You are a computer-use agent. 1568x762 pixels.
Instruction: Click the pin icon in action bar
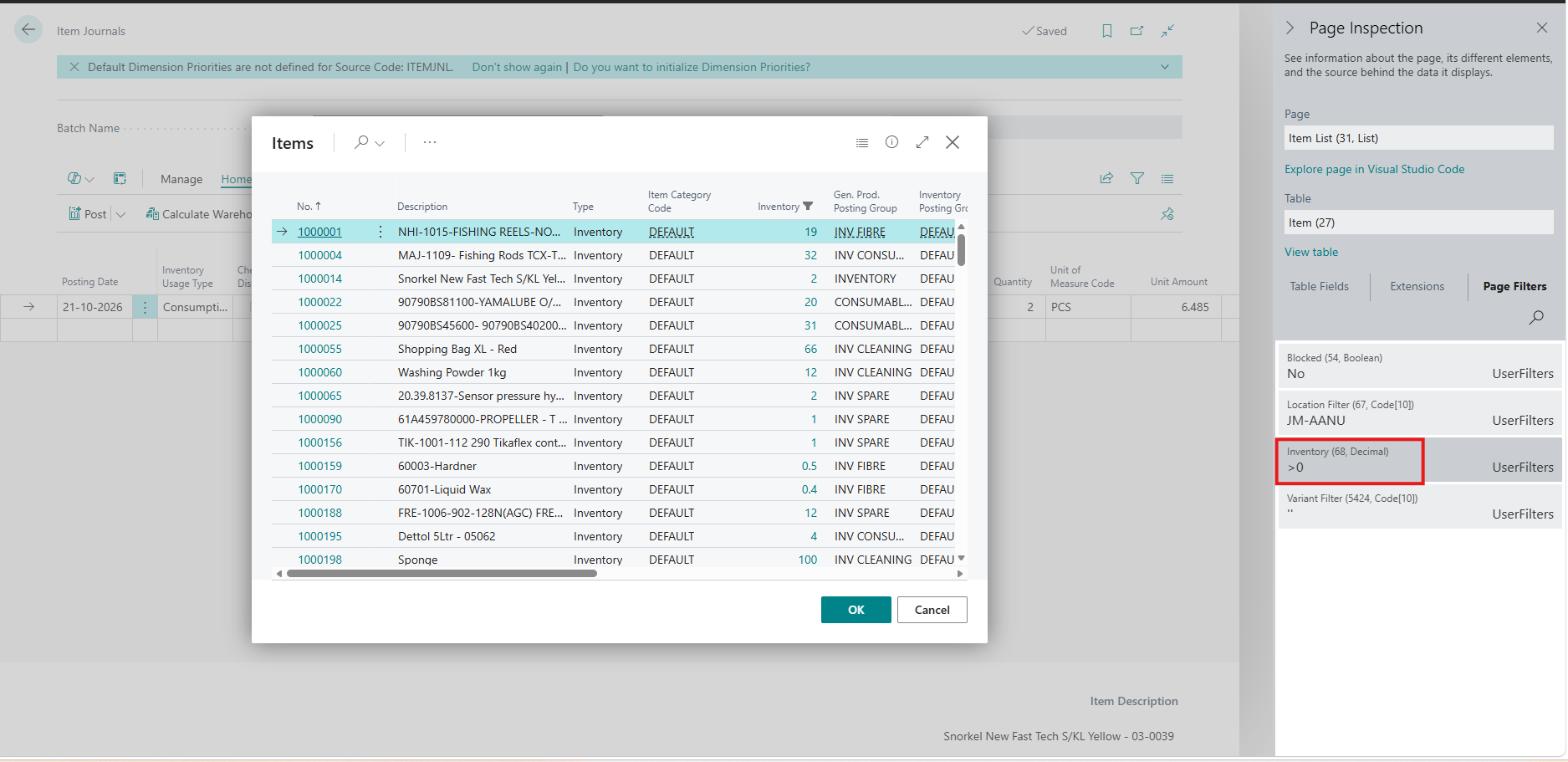(x=1167, y=214)
